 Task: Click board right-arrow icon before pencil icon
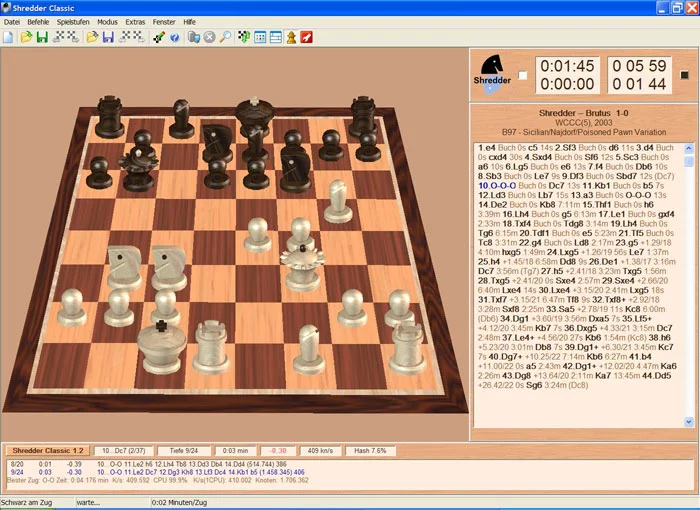click(x=138, y=37)
